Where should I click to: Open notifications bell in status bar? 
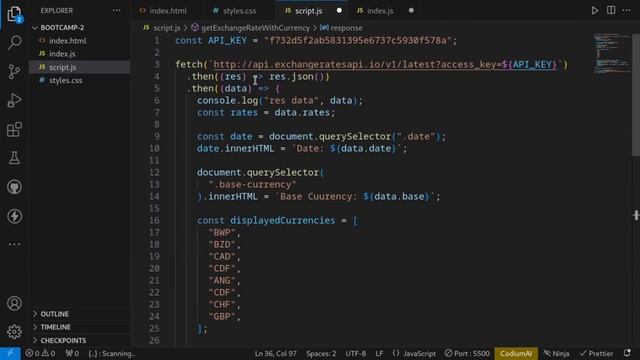click(627, 353)
